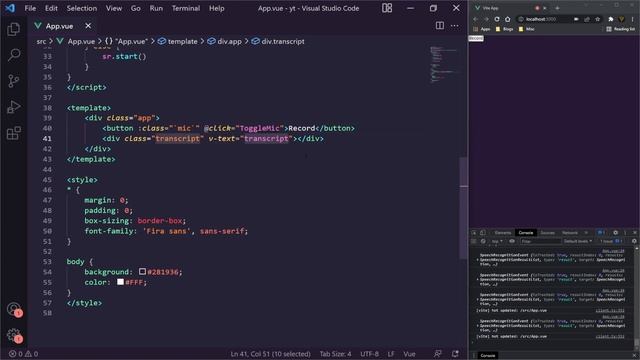This screenshot has height=360, width=640.
Task: Open the View menu
Action: tap(114, 8)
